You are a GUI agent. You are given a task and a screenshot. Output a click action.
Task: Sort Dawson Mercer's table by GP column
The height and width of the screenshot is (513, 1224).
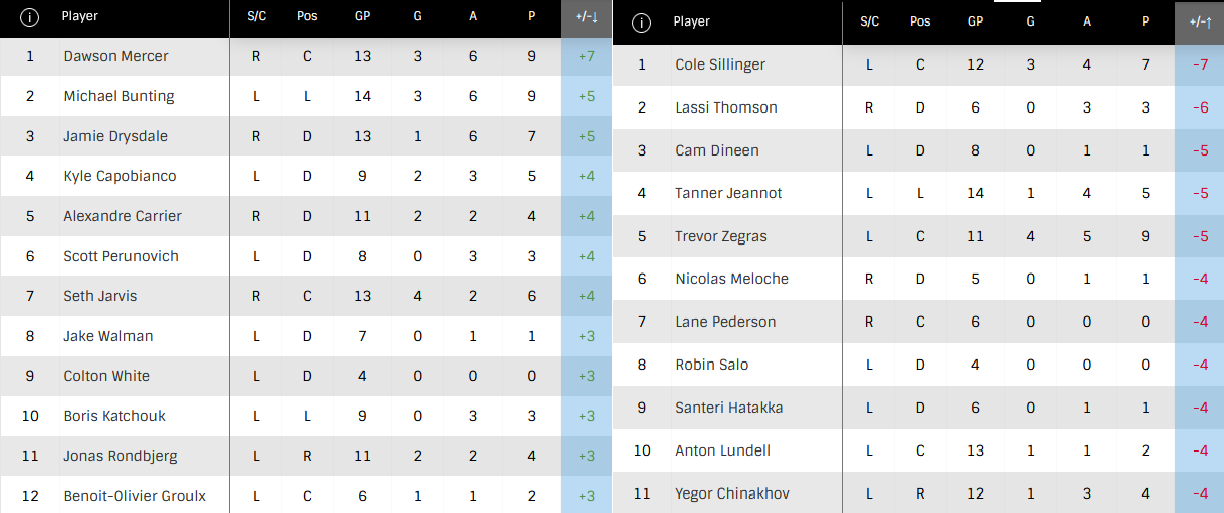(362, 17)
